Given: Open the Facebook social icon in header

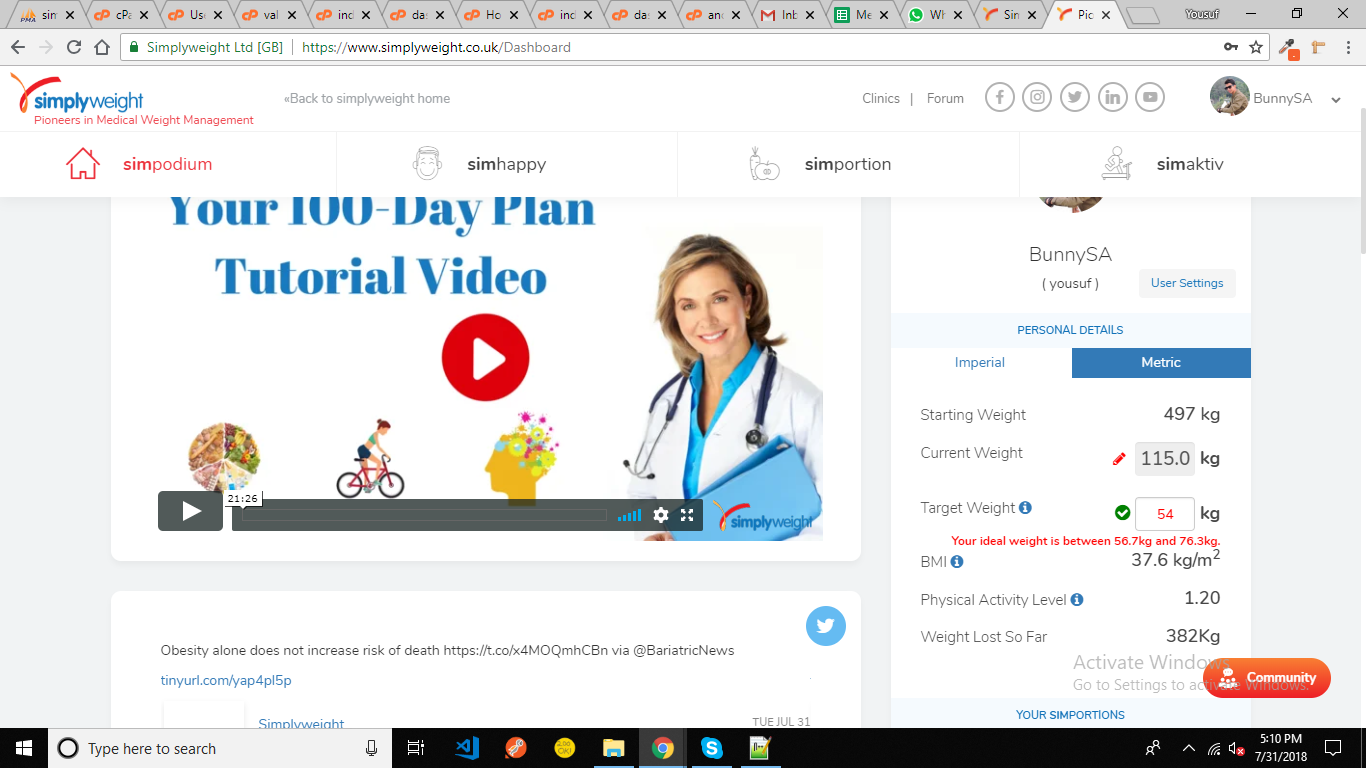Looking at the screenshot, I should 1000,97.
